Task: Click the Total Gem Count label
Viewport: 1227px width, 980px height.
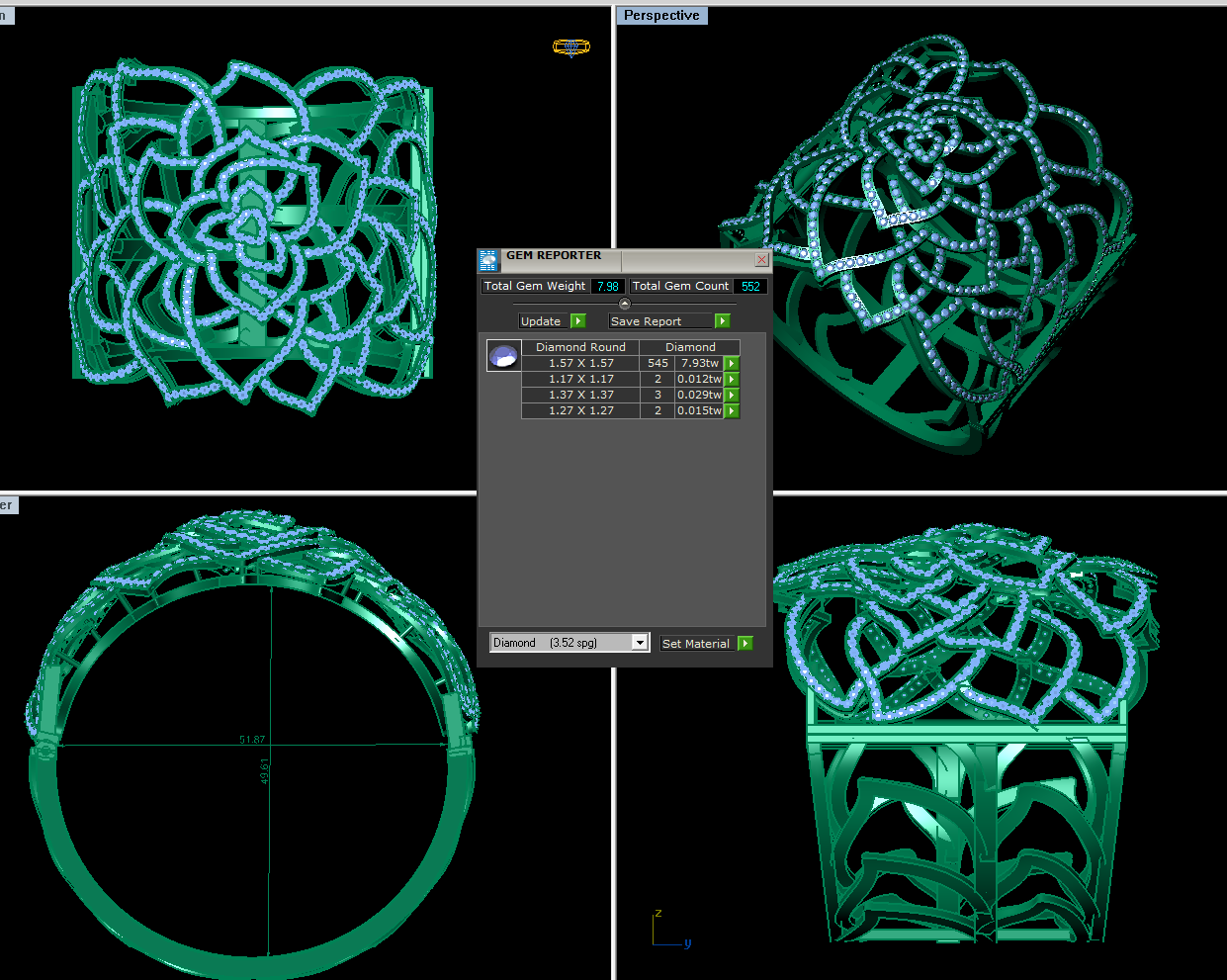Action: point(680,286)
